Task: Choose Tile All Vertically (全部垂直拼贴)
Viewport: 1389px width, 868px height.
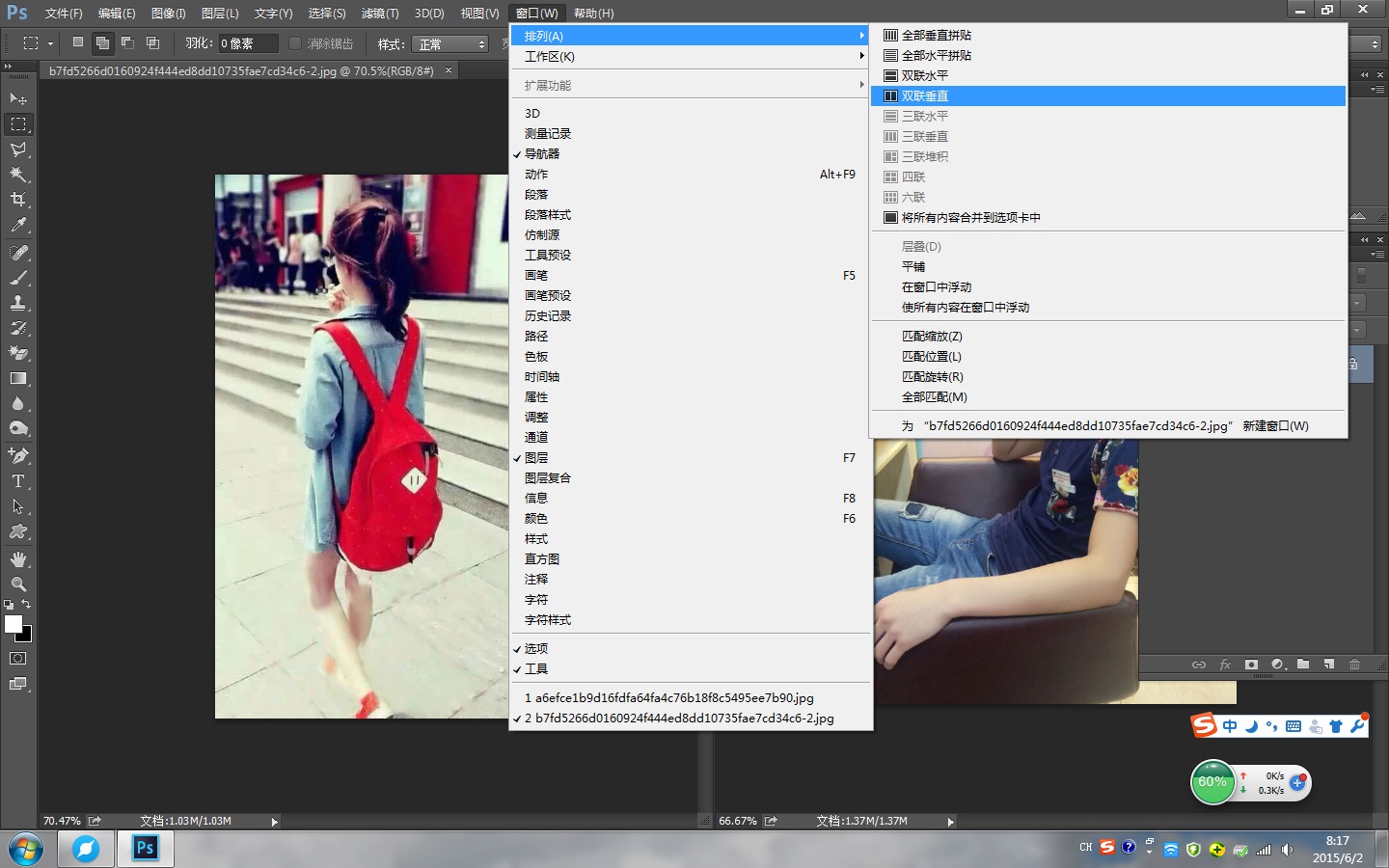Action: [x=1108, y=36]
